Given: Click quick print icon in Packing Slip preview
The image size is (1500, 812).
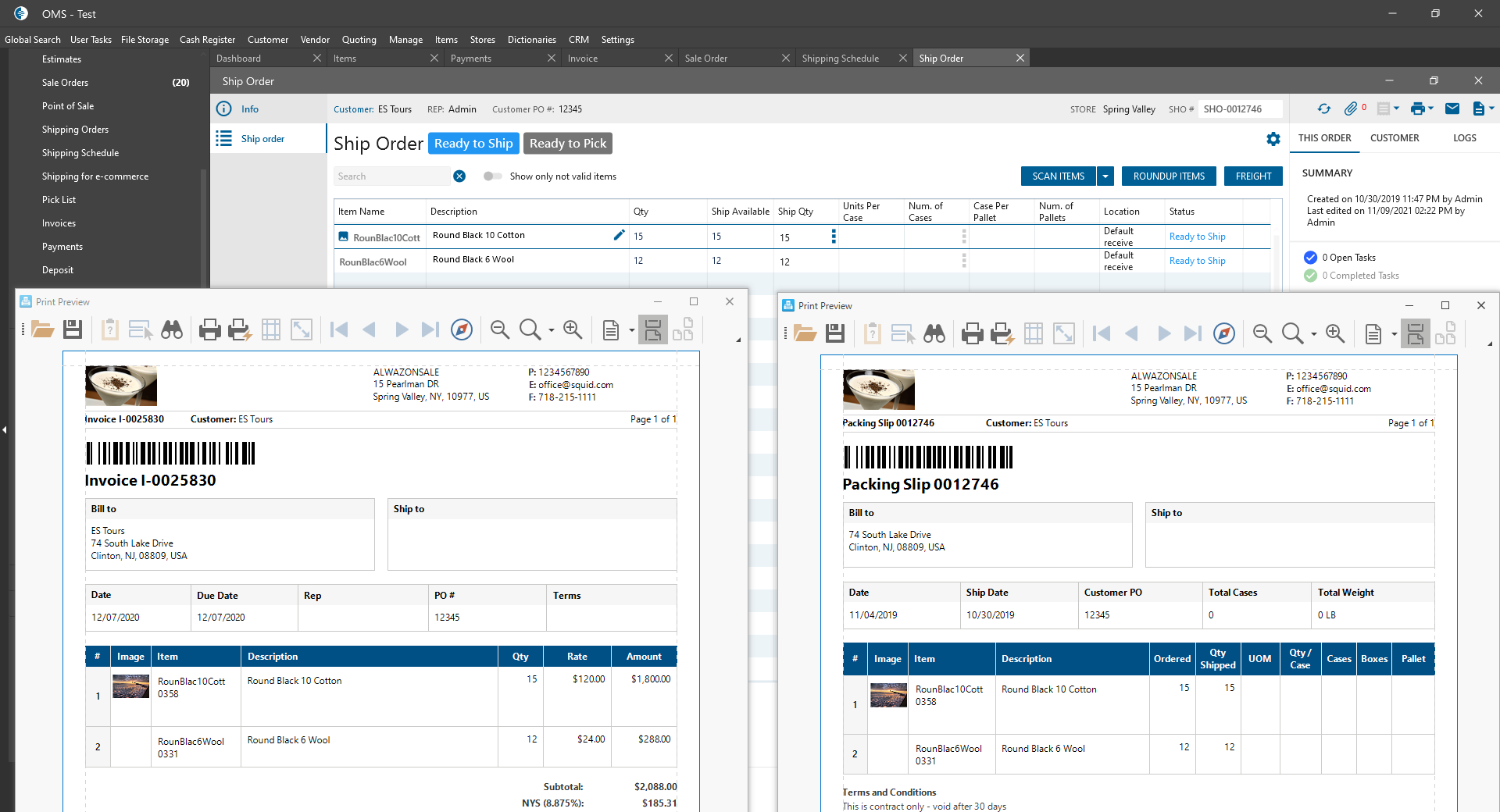Looking at the screenshot, I should (x=1002, y=334).
